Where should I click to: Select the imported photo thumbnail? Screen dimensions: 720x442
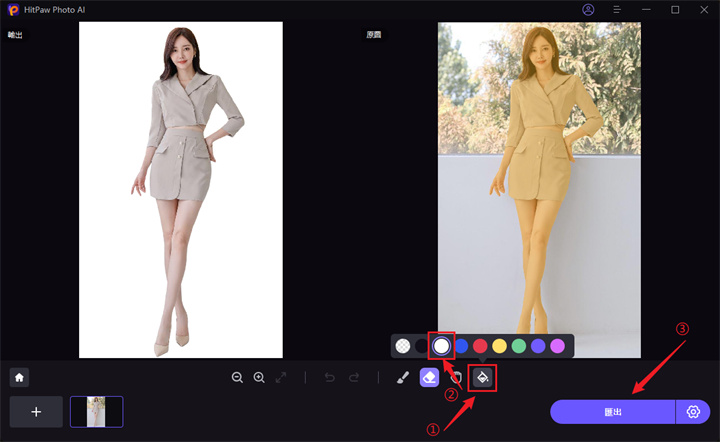(x=96, y=412)
